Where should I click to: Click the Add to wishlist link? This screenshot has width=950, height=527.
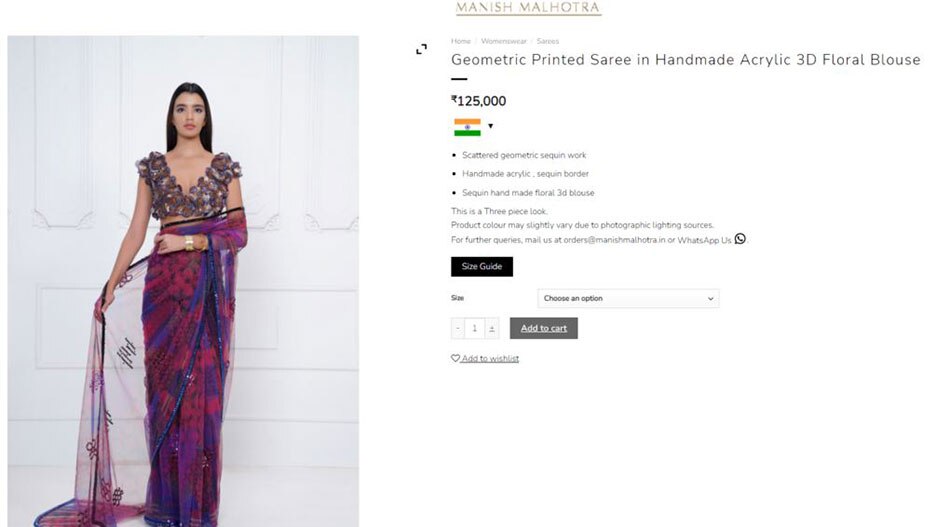490,358
